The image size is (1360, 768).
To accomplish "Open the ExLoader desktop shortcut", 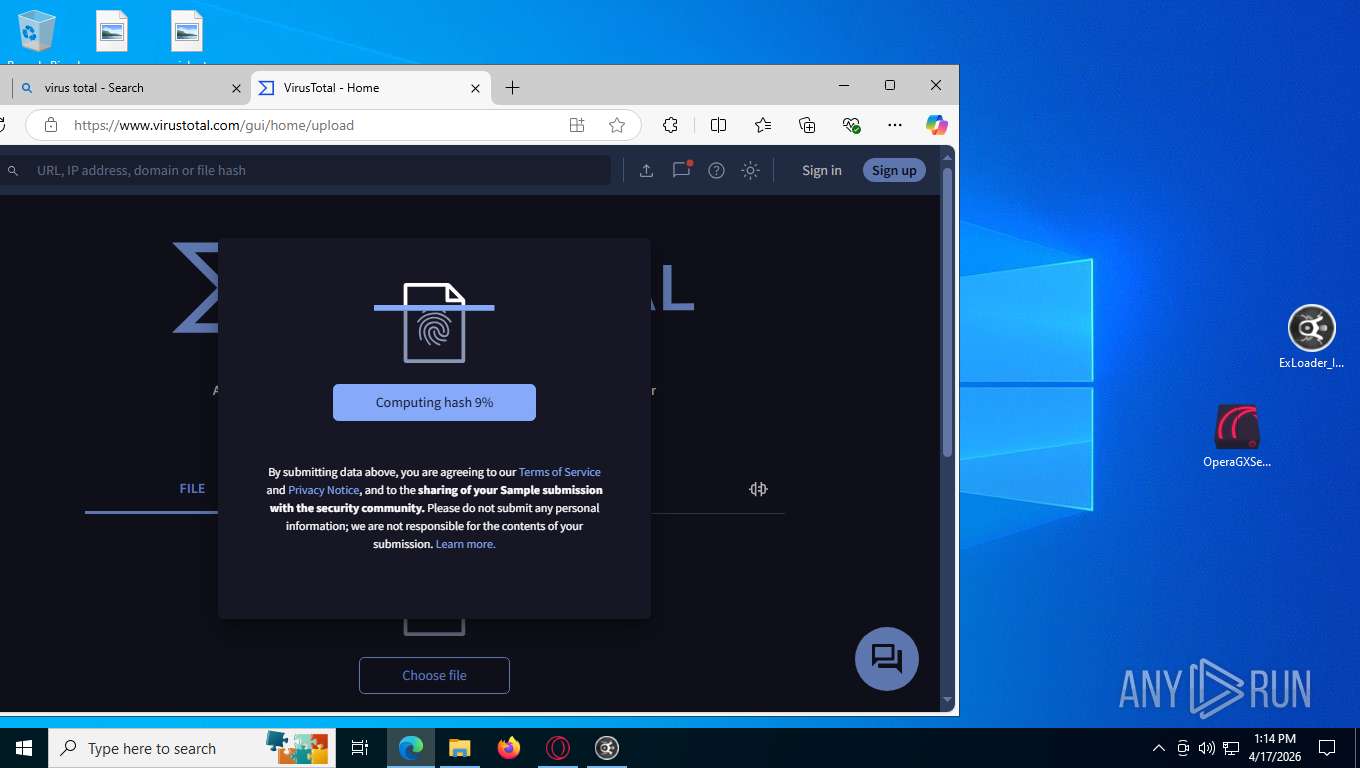I will [x=1311, y=337].
